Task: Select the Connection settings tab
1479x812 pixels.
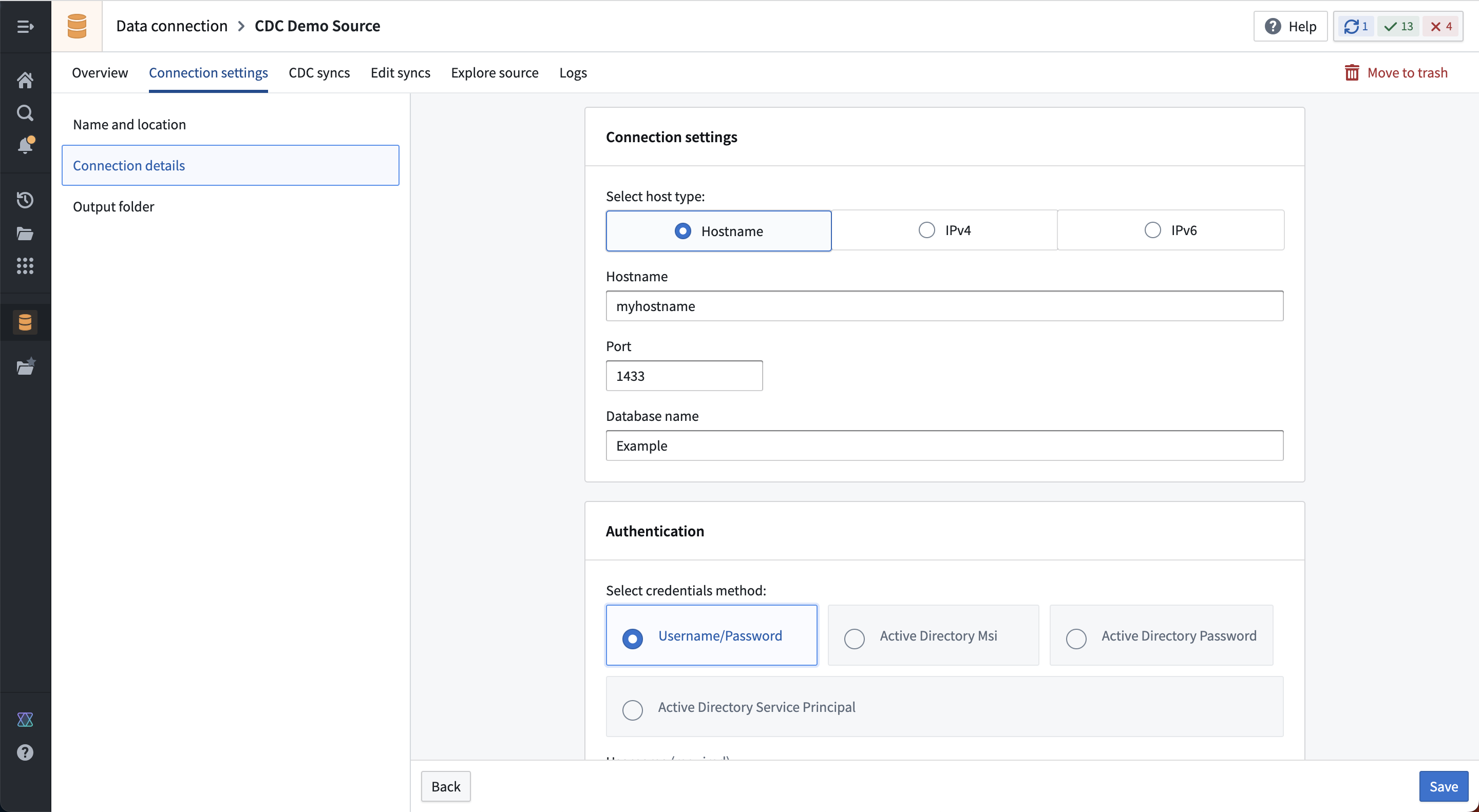Action: tap(208, 72)
